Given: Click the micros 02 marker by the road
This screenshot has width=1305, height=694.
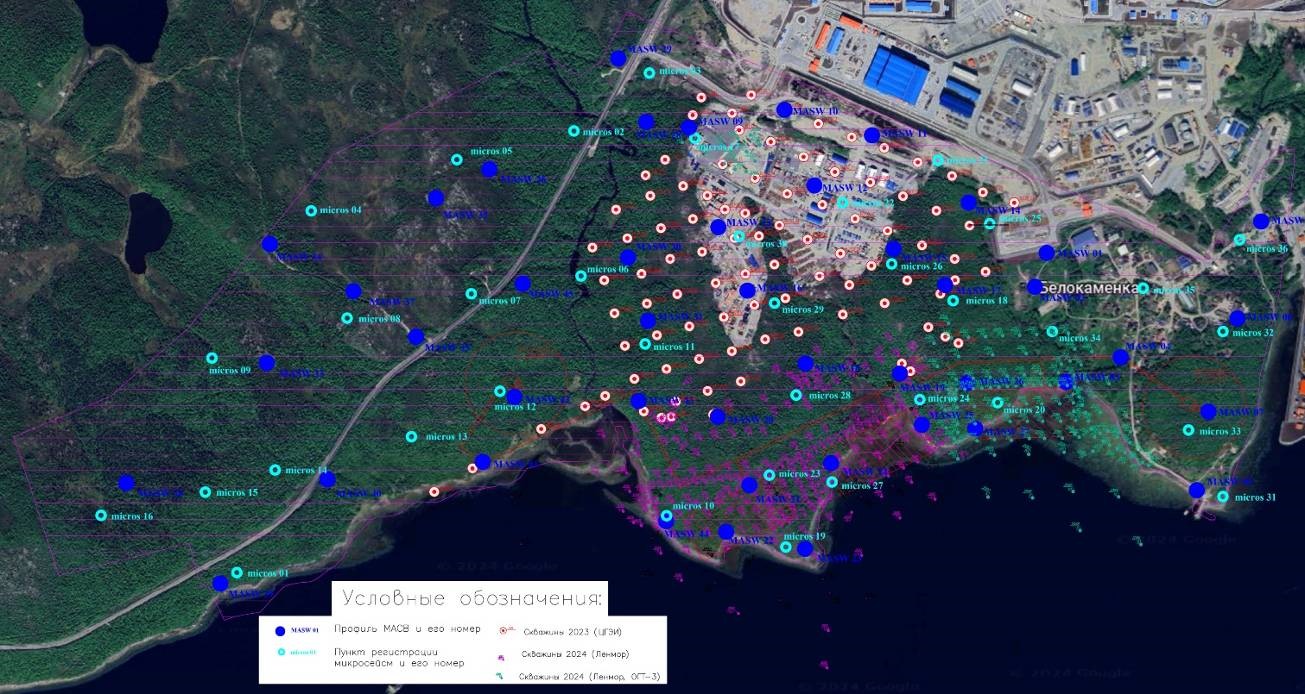Looking at the screenshot, I should [574, 131].
